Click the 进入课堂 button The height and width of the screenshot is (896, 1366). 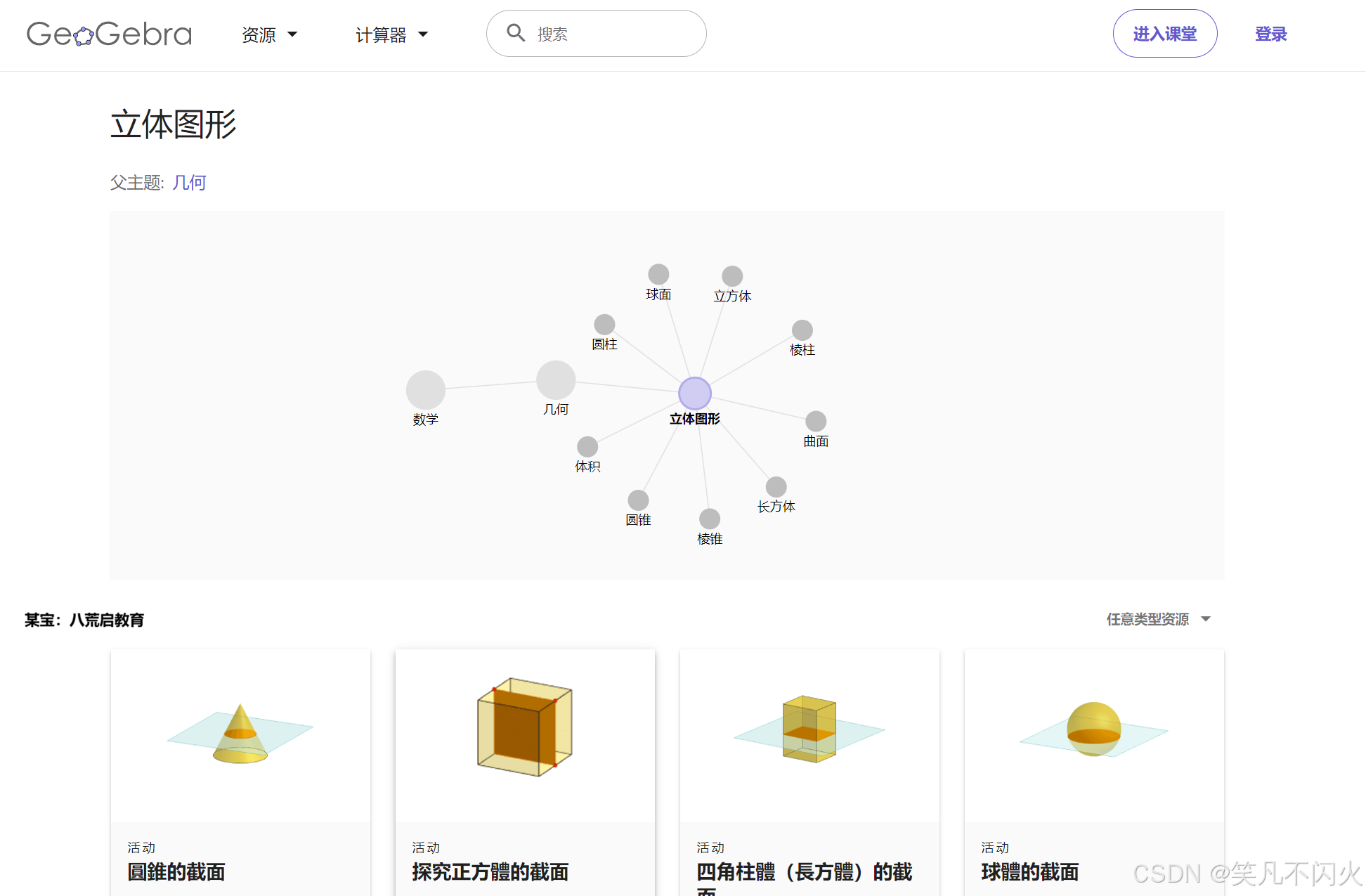tap(1164, 34)
